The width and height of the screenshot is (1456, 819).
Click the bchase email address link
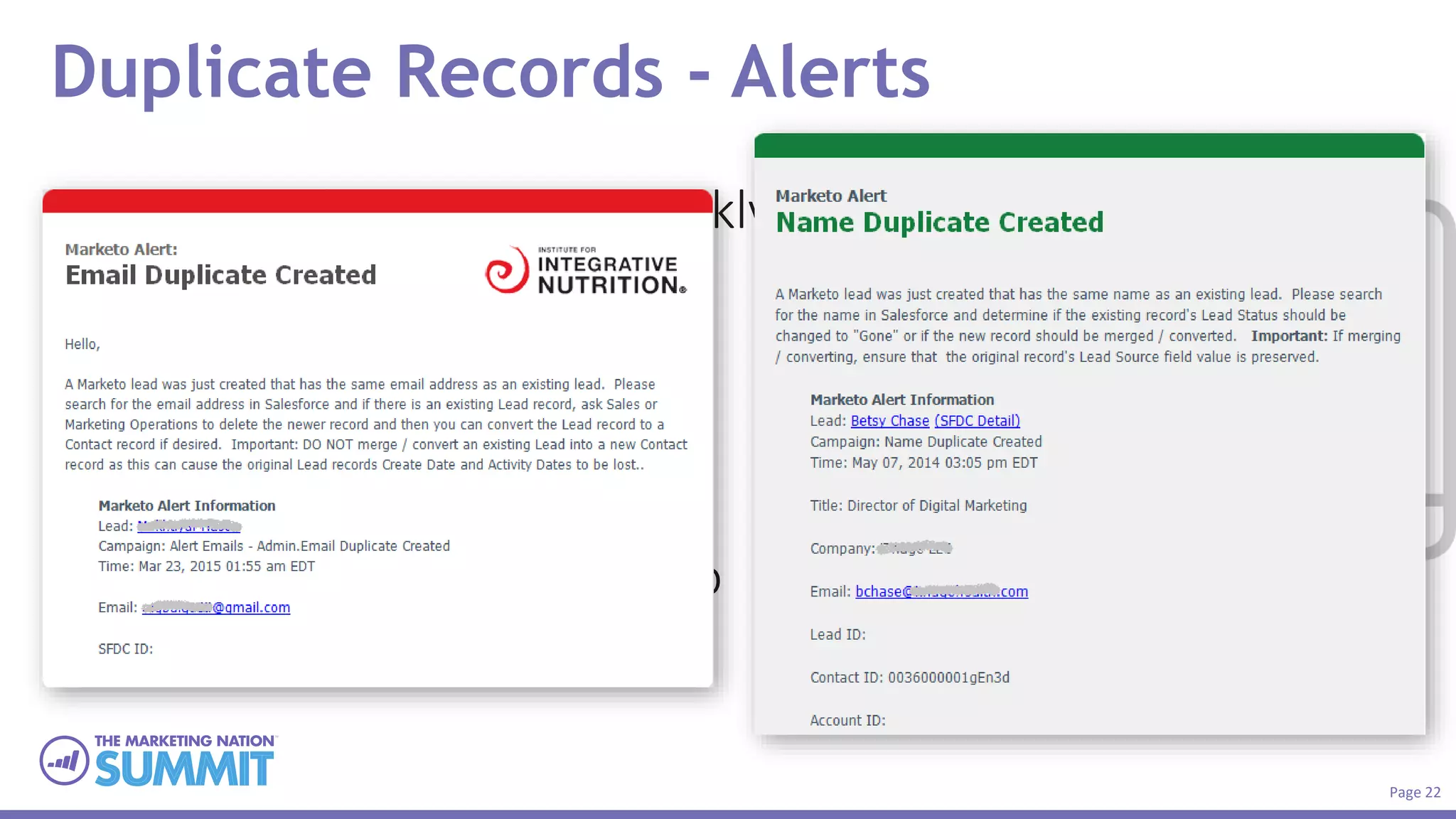[941, 591]
